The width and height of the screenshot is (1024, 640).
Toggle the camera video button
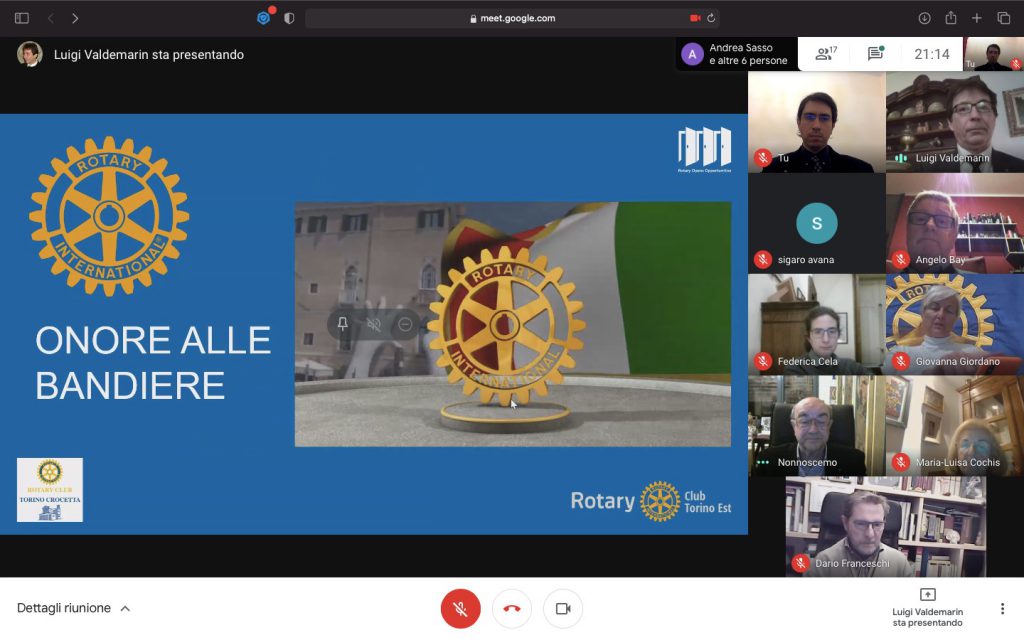[563, 609]
